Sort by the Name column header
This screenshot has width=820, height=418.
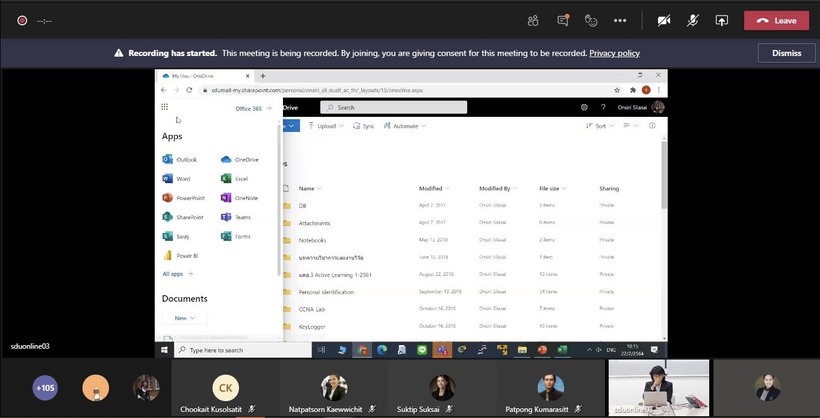point(310,188)
